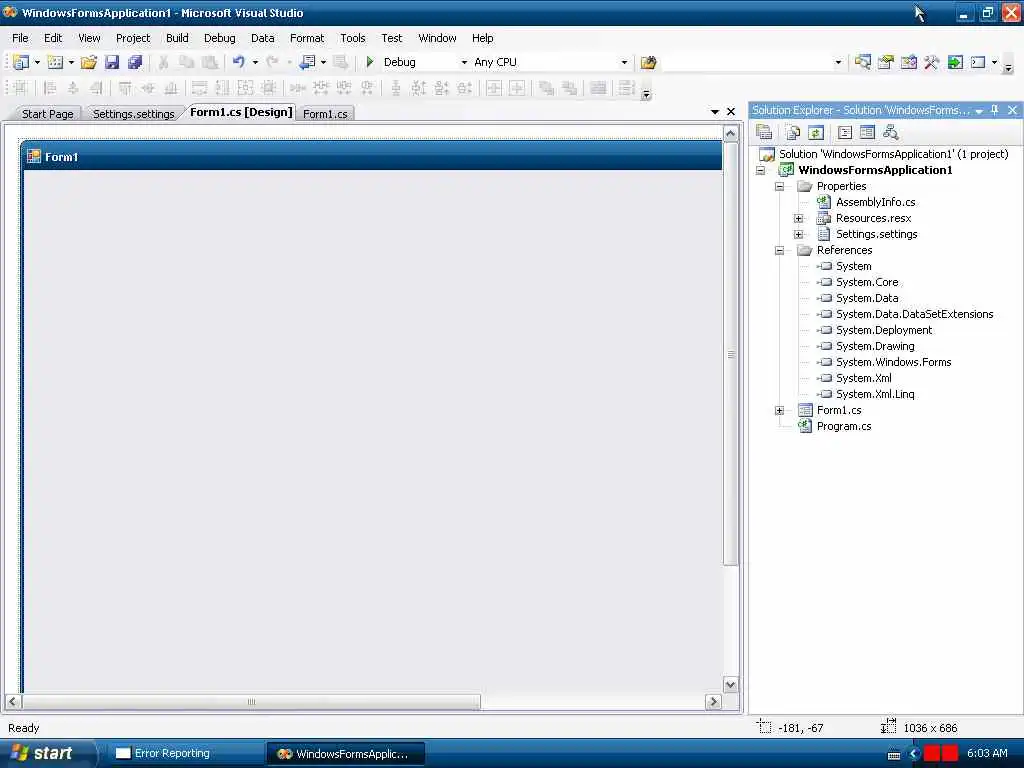Screen dimensions: 1024x768
Task: Expand the Settings.settings tree node
Action: (x=798, y=234)
